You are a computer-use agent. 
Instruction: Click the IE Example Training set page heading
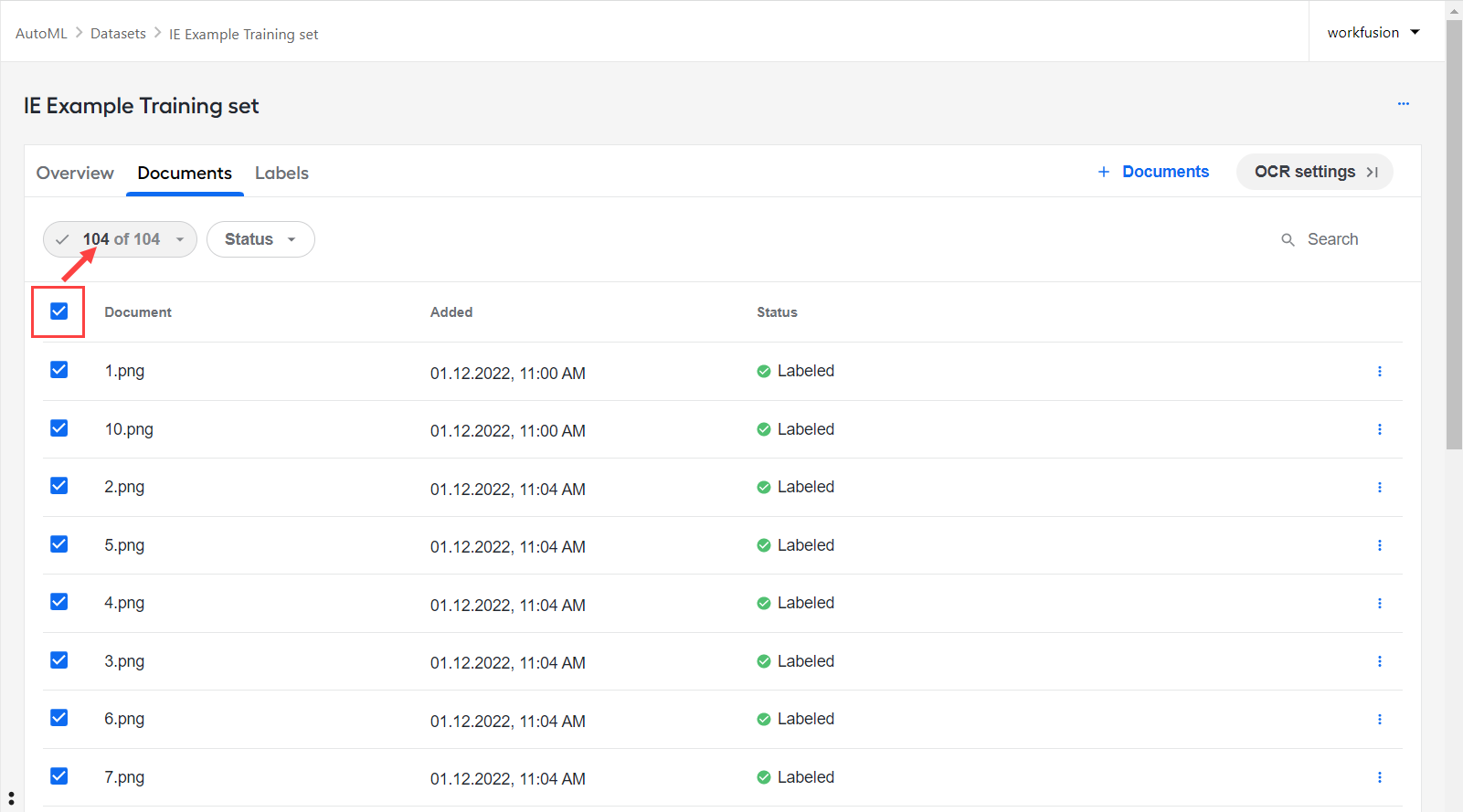pos(142,106)
